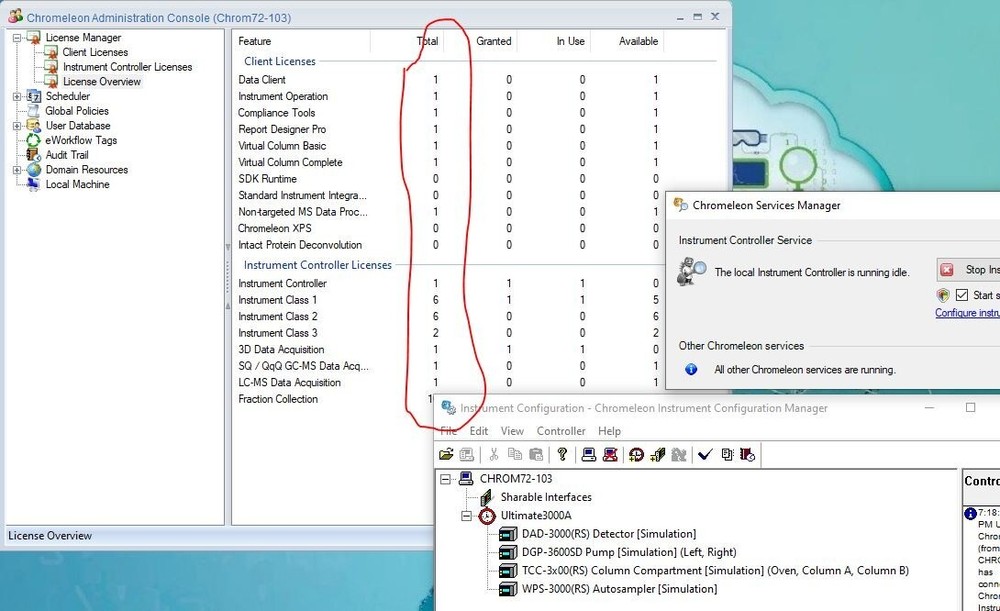Viewport: 1000px width, 611px height.
Task: Expand the User Database tree node
Action: [17, 126]
